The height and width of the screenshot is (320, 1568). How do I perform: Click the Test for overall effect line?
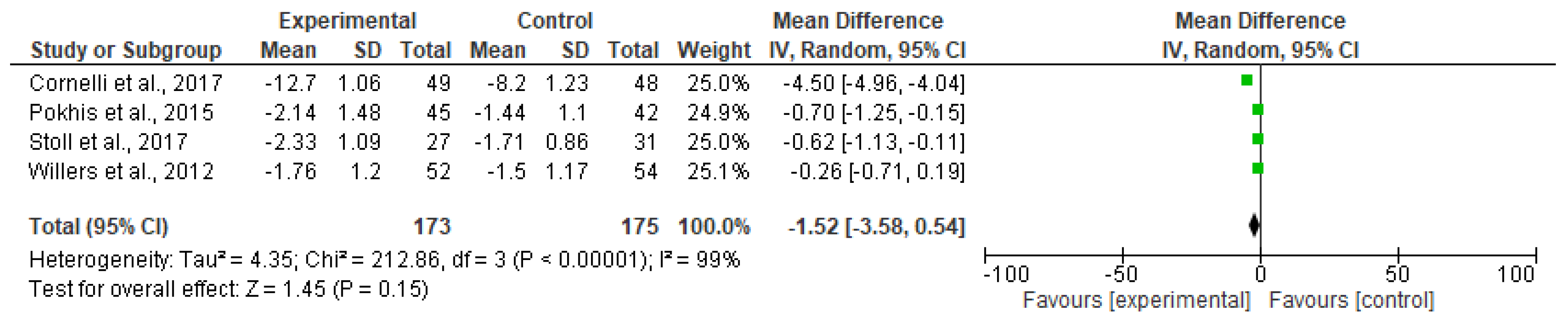[x=228, y=289]
